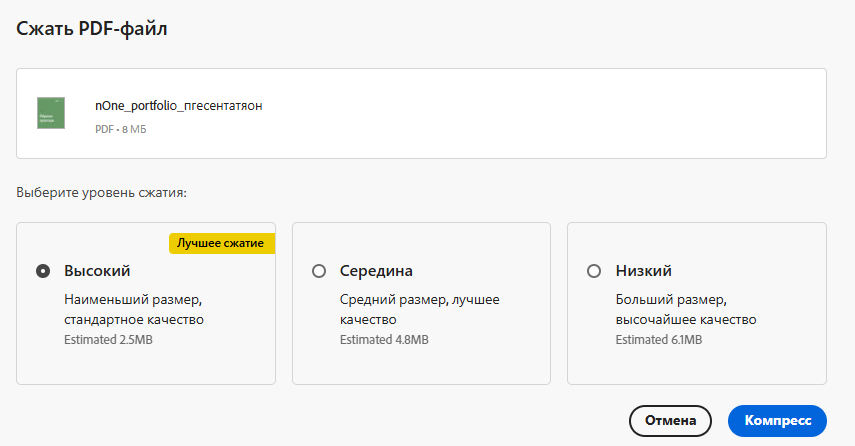Select the Высокий radio button

43,271
